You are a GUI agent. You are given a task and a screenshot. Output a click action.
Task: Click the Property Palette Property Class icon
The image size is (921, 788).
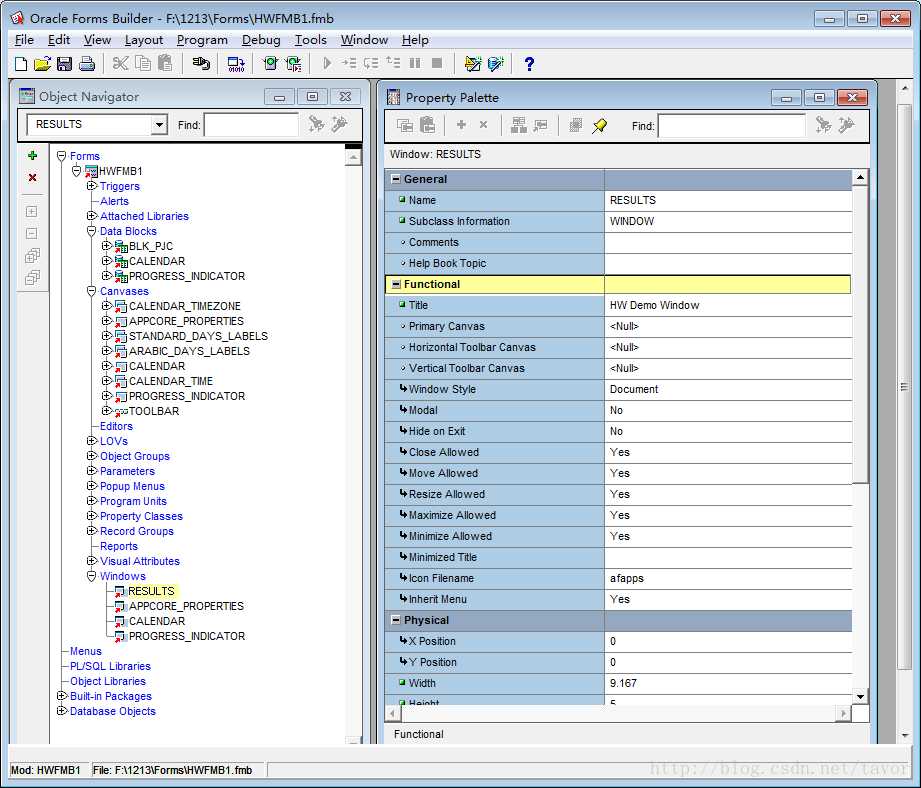click(x=518, y=125)
